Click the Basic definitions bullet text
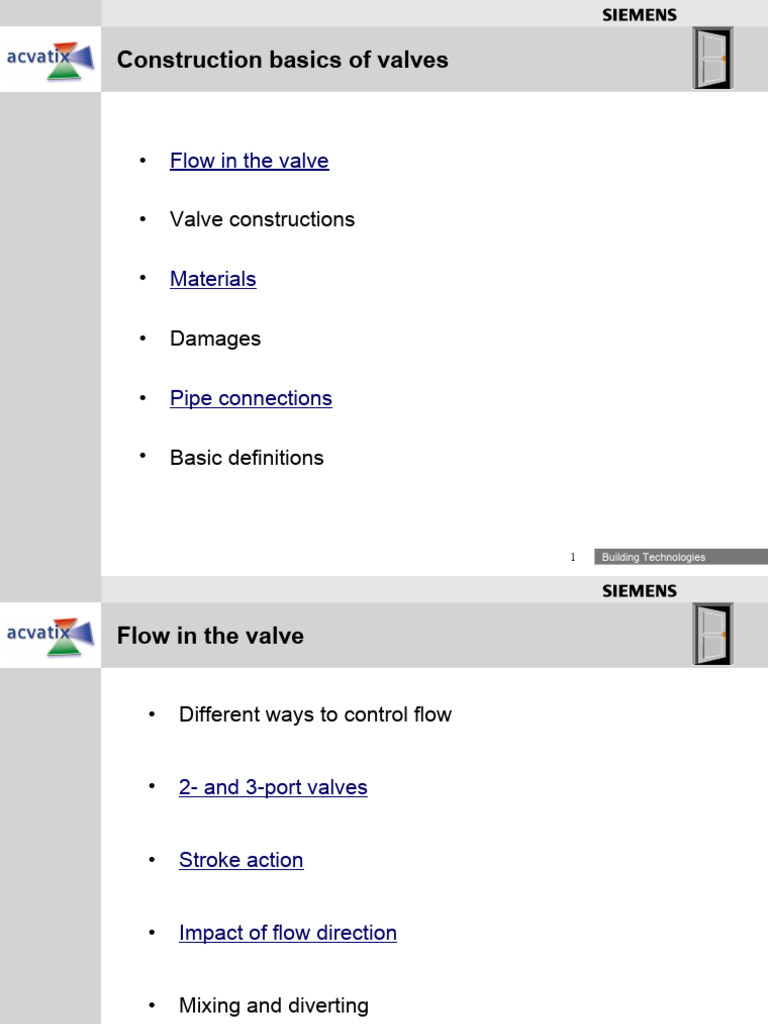 coord(247,458)
